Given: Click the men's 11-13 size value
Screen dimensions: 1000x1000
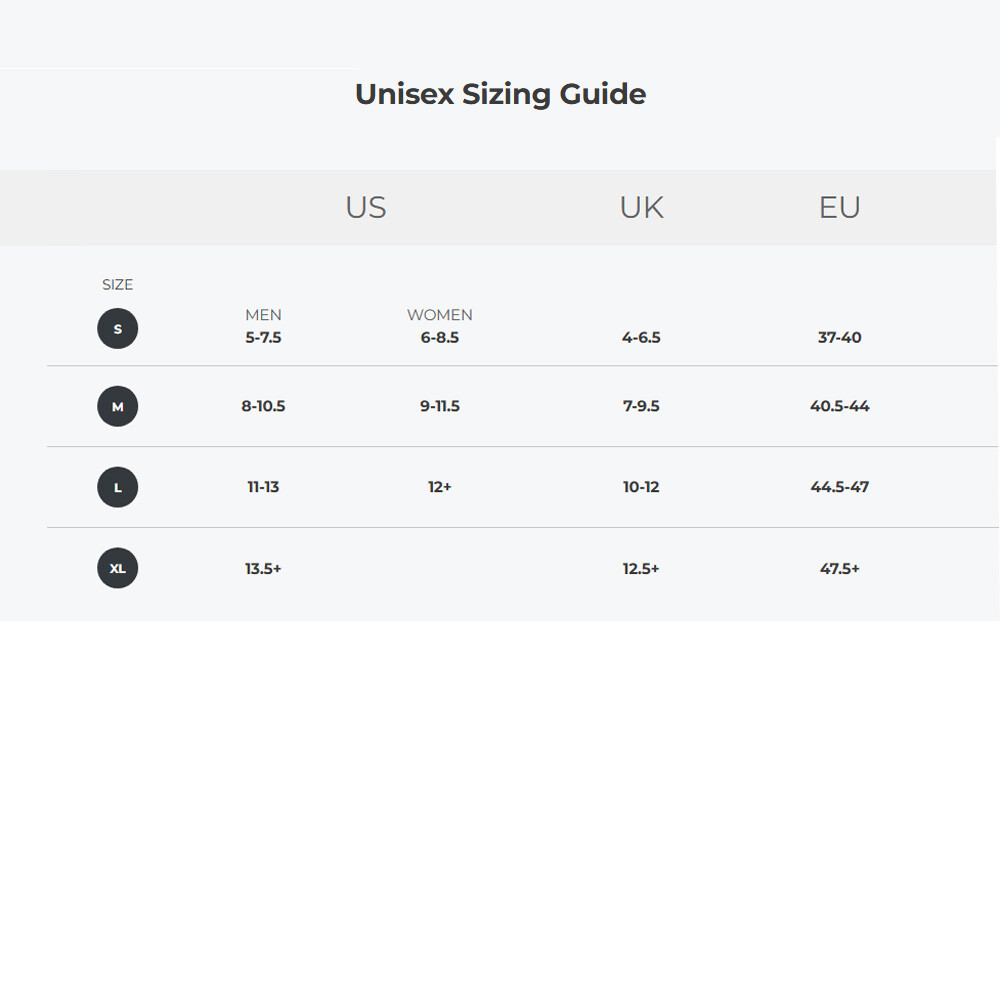Looking at the screenshot, I should point(263,488).
